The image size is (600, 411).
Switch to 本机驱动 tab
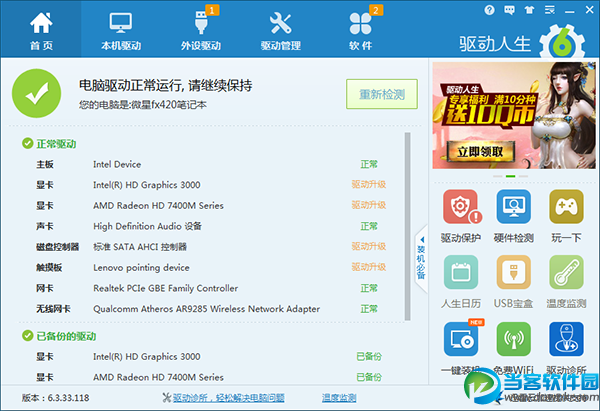tap(121, 31)
